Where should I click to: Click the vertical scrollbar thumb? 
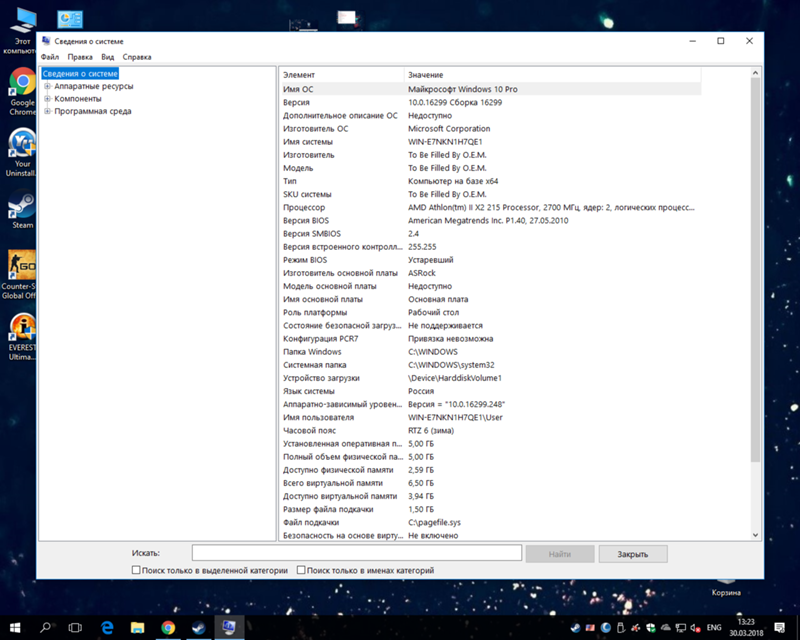[755, 270]
